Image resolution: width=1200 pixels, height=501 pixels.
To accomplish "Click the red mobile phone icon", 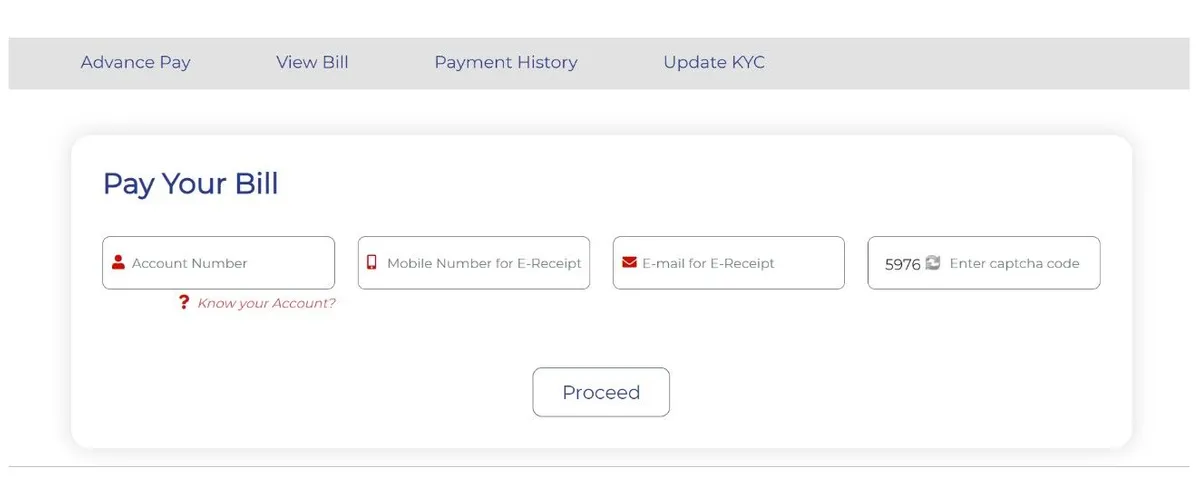I will click(372, 263).
